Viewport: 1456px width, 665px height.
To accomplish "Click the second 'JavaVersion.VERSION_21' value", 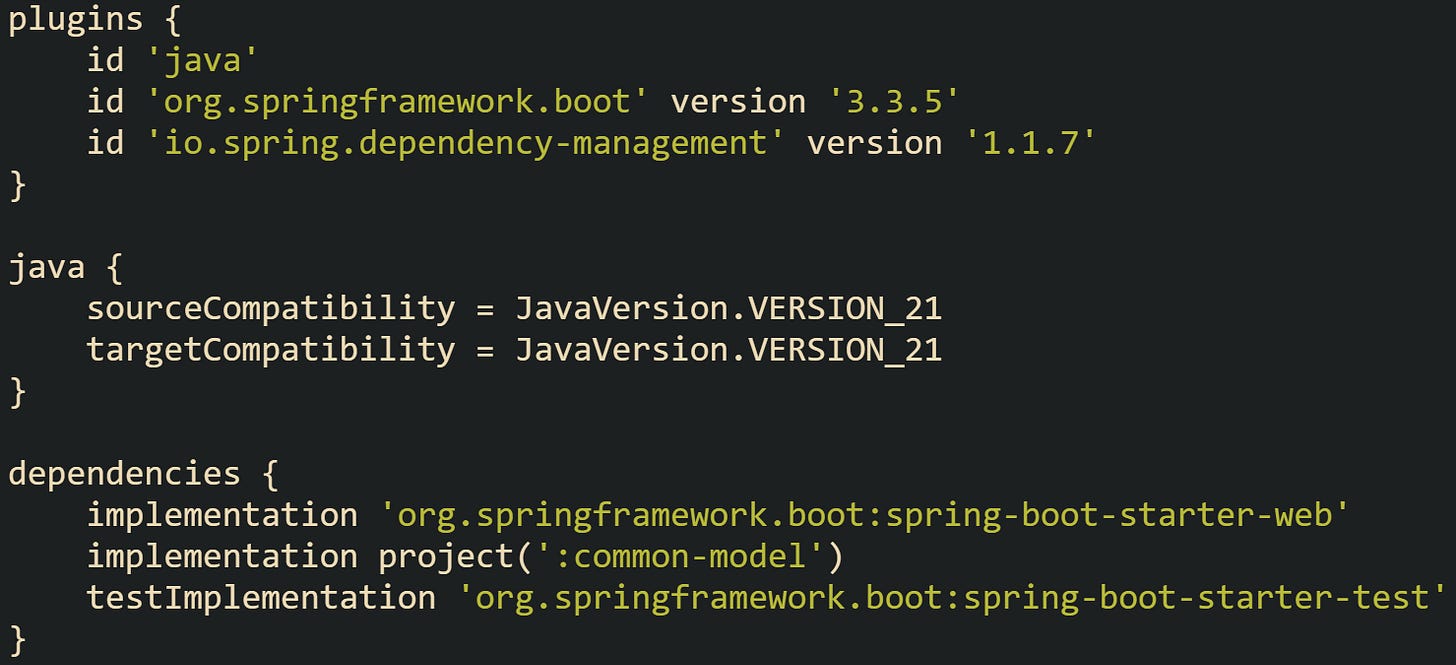I will 727,349.
